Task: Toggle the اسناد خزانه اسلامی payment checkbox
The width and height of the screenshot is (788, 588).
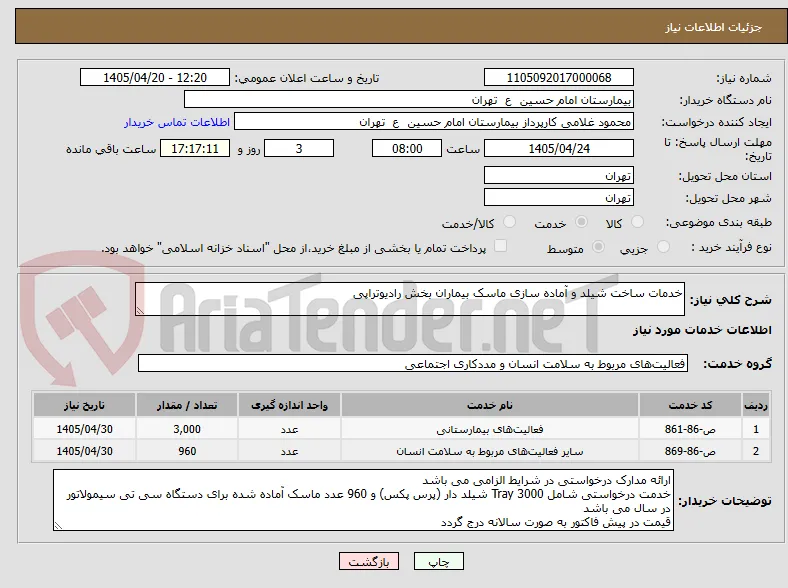Action: click(501, 246)
